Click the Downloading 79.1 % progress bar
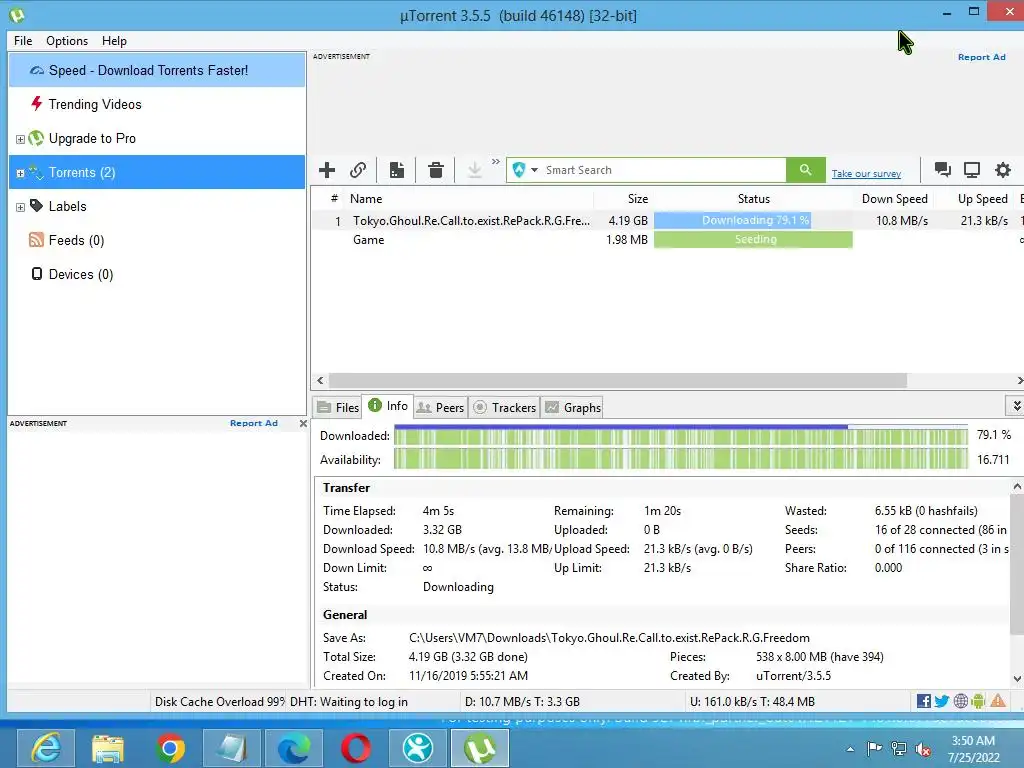 (753, 221)
